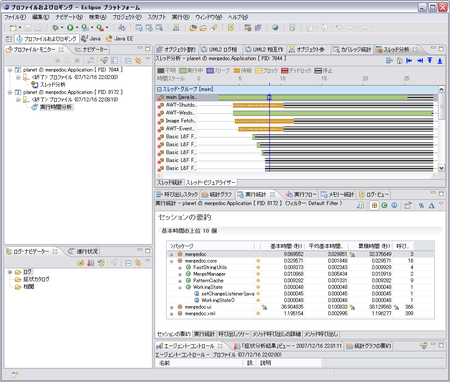This screenshot has height=382, width=450.
Task: Switch to coverage statistics tab
Action: [x=352, y=50]
